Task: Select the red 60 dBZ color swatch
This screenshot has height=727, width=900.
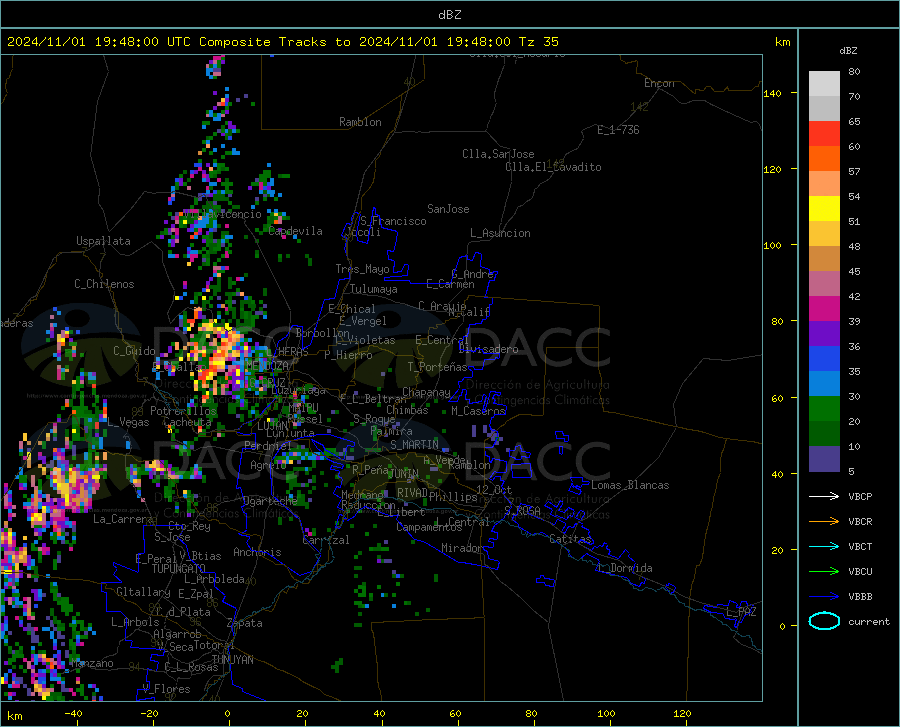Action: coord(824,134)
